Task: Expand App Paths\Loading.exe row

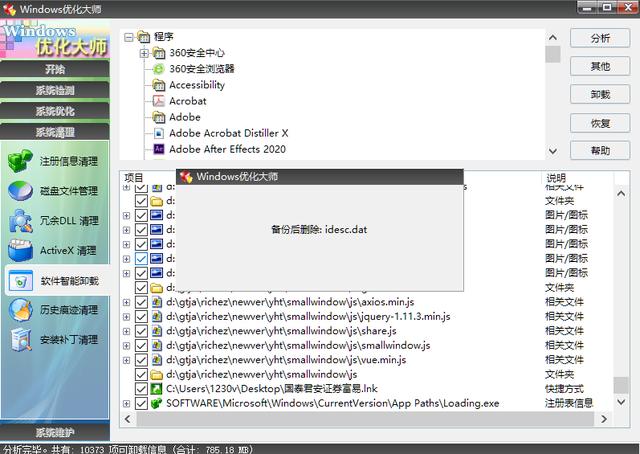Action: (127, 404)
